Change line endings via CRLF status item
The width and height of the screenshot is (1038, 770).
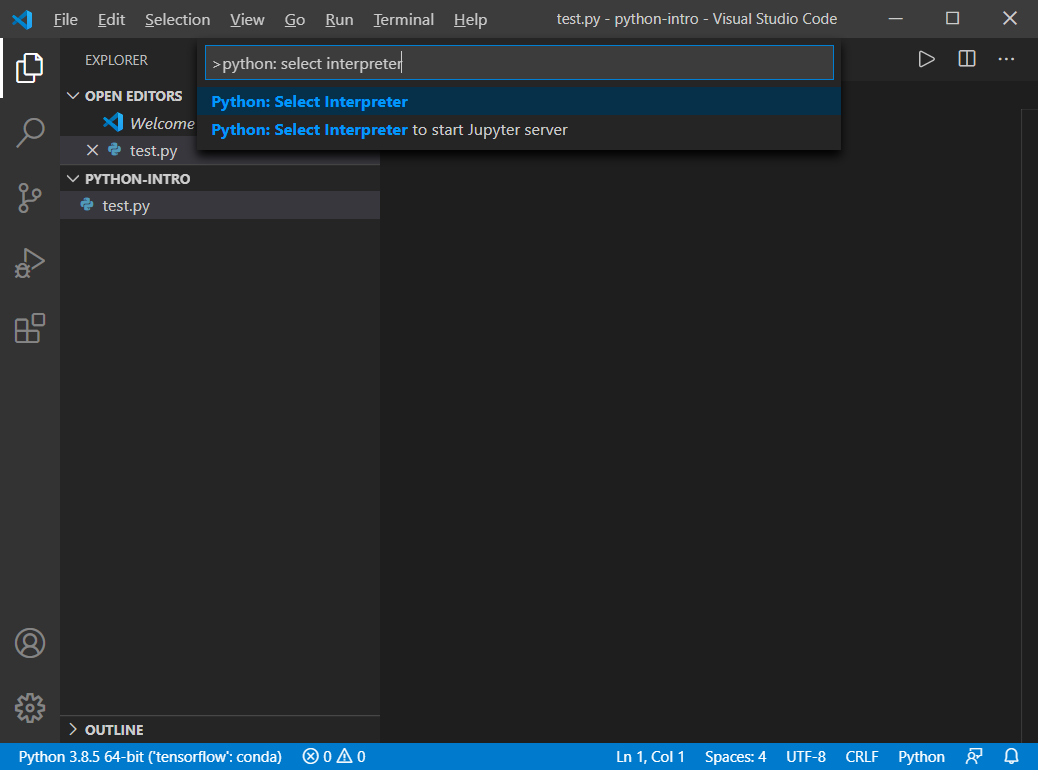click(861, 756)
